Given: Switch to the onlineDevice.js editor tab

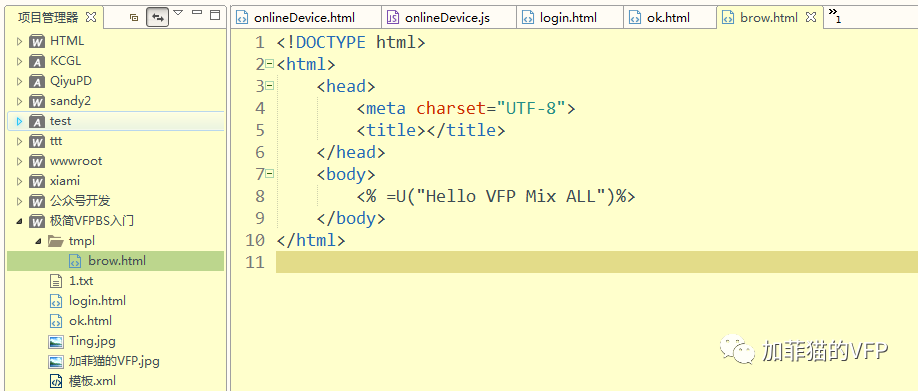Looking at the screenshot, I should coord(448,18).
